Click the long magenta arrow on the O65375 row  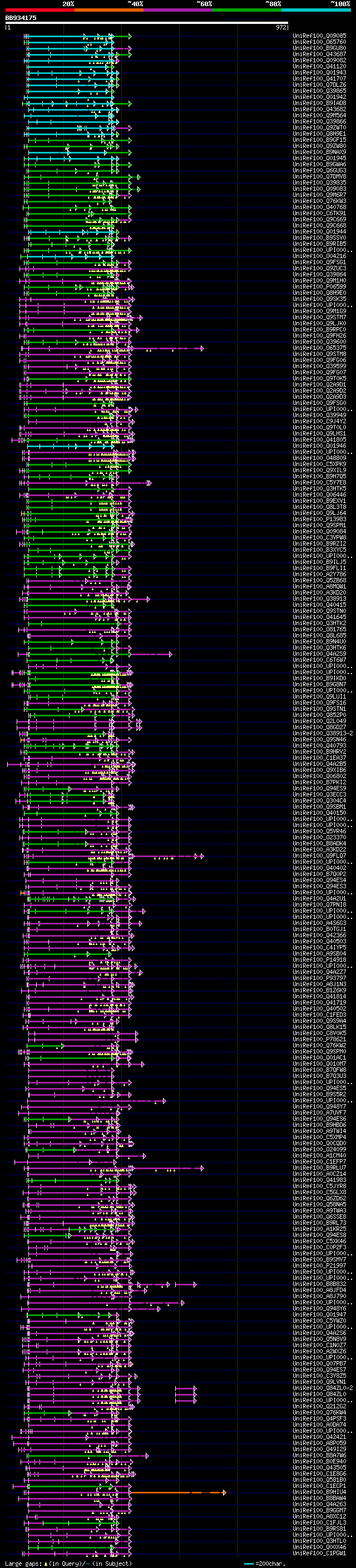coord(167,348)
